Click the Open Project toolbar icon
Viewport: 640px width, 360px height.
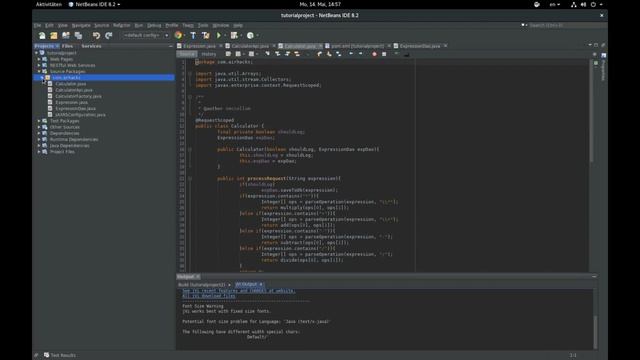(x=66, y=36)
